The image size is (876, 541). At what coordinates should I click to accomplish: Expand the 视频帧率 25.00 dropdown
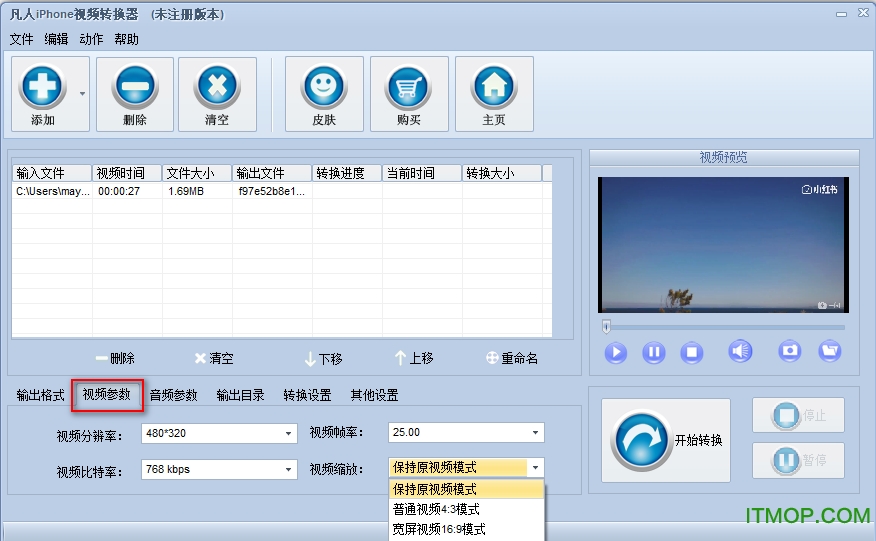pyautogui.click(x=535, y=433)
